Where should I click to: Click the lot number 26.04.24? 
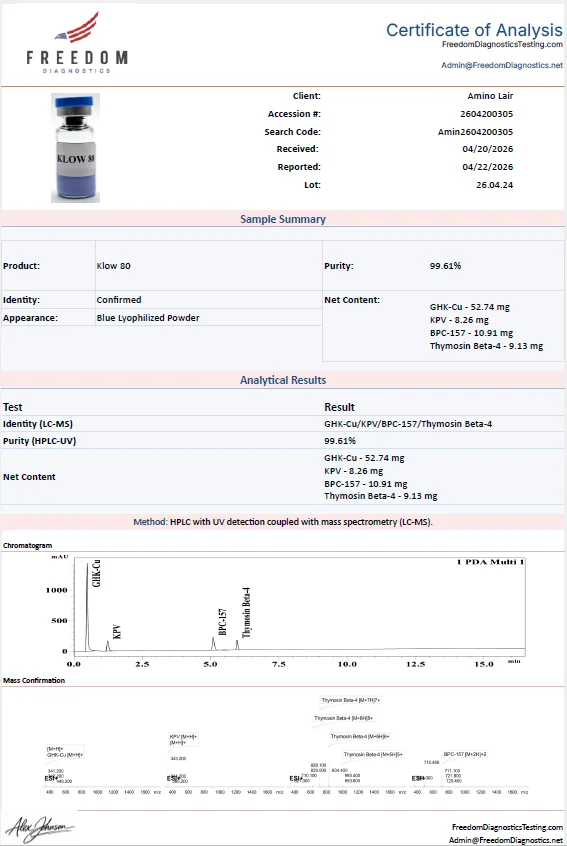pyautogui.click(x=494, y=185)
